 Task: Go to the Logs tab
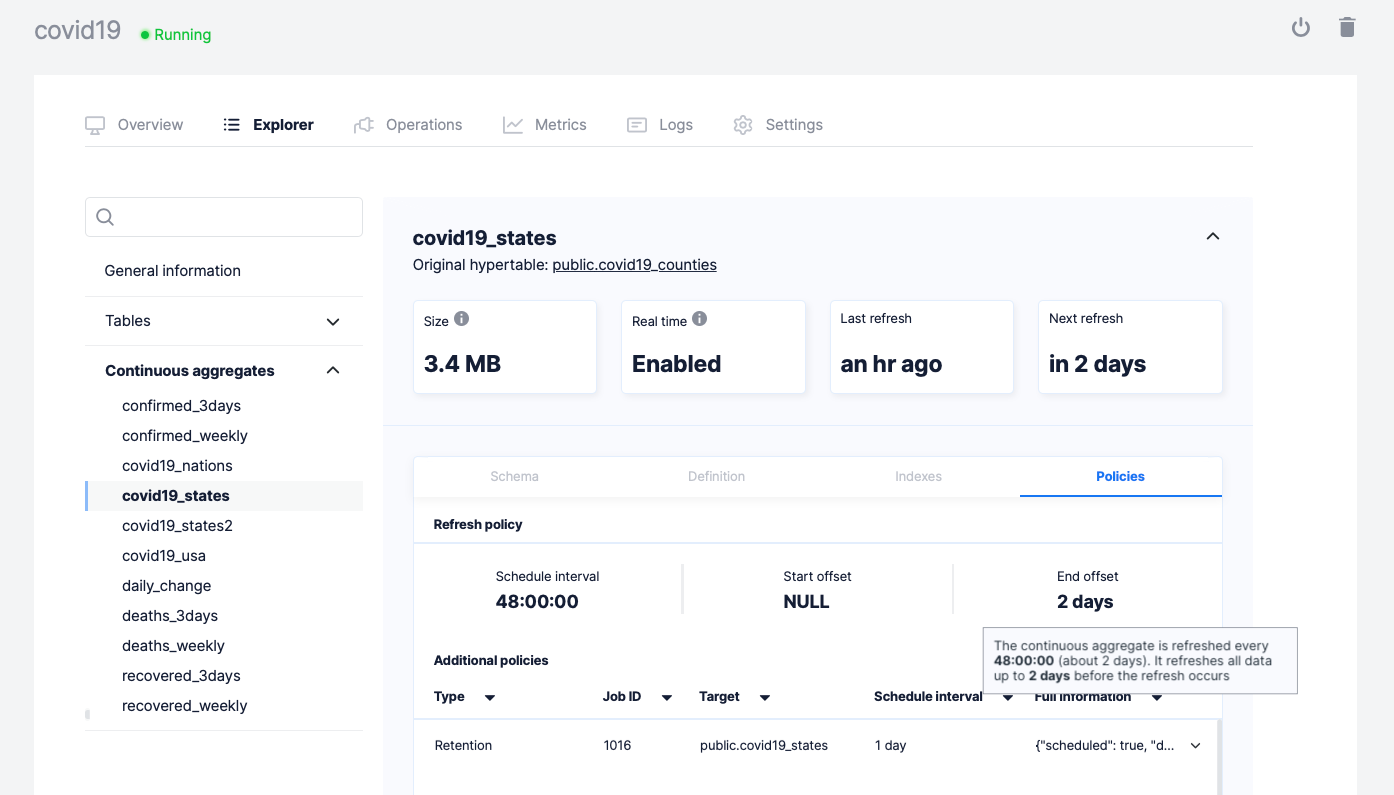tap(660, 125)
